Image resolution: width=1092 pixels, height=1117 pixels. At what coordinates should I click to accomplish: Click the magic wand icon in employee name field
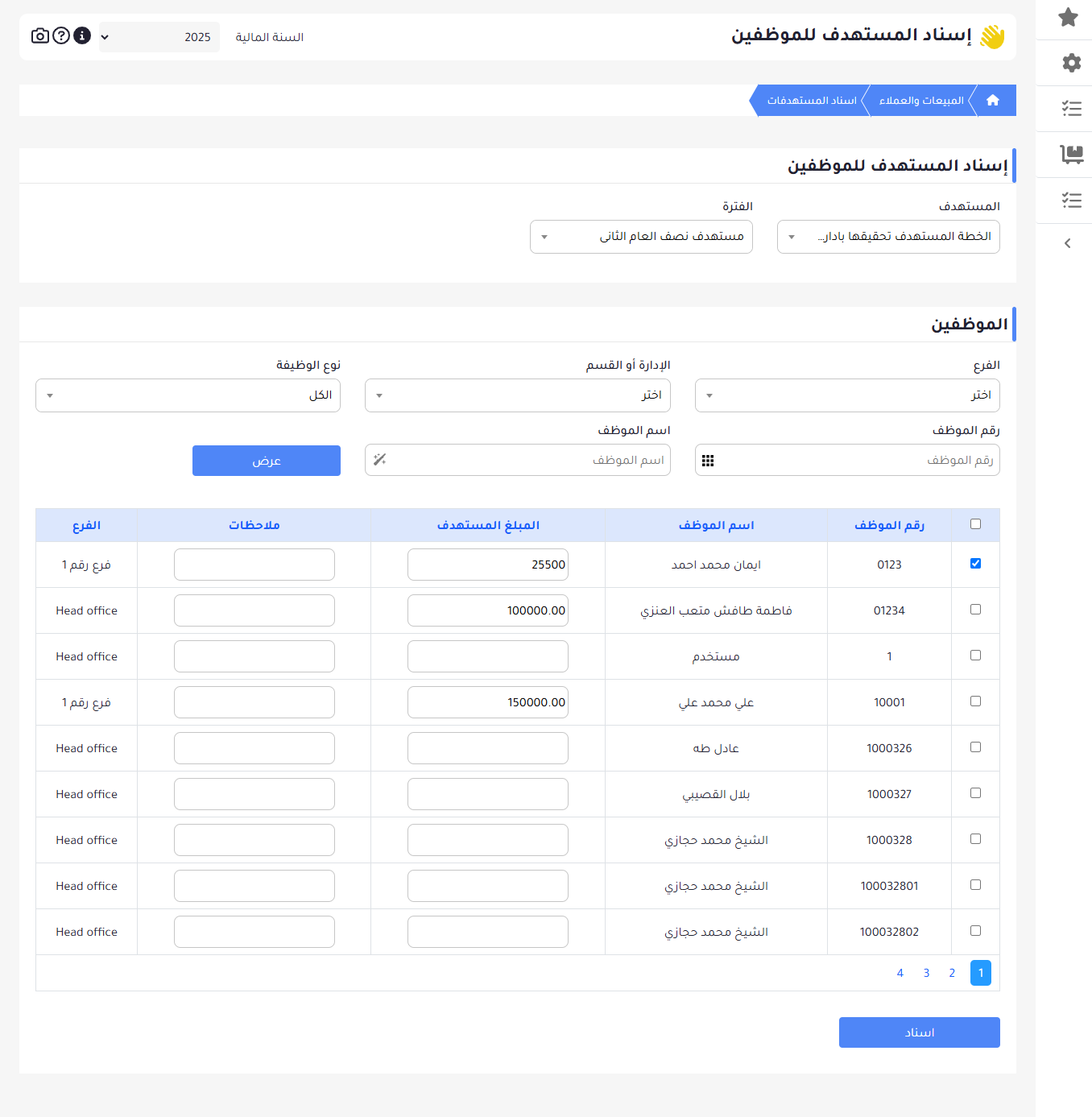(x=380, y=460)
